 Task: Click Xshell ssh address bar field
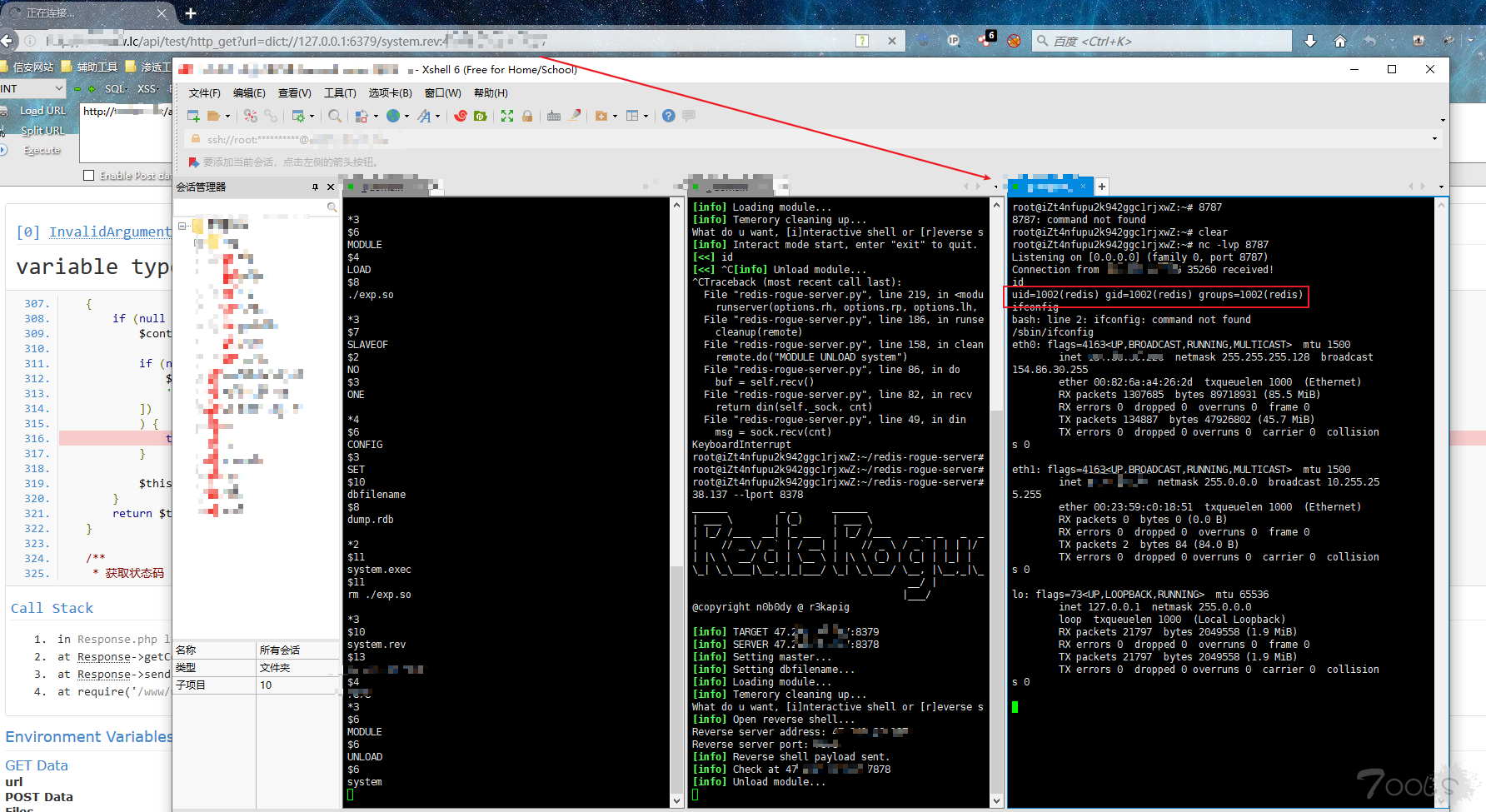tap(812, 139)
